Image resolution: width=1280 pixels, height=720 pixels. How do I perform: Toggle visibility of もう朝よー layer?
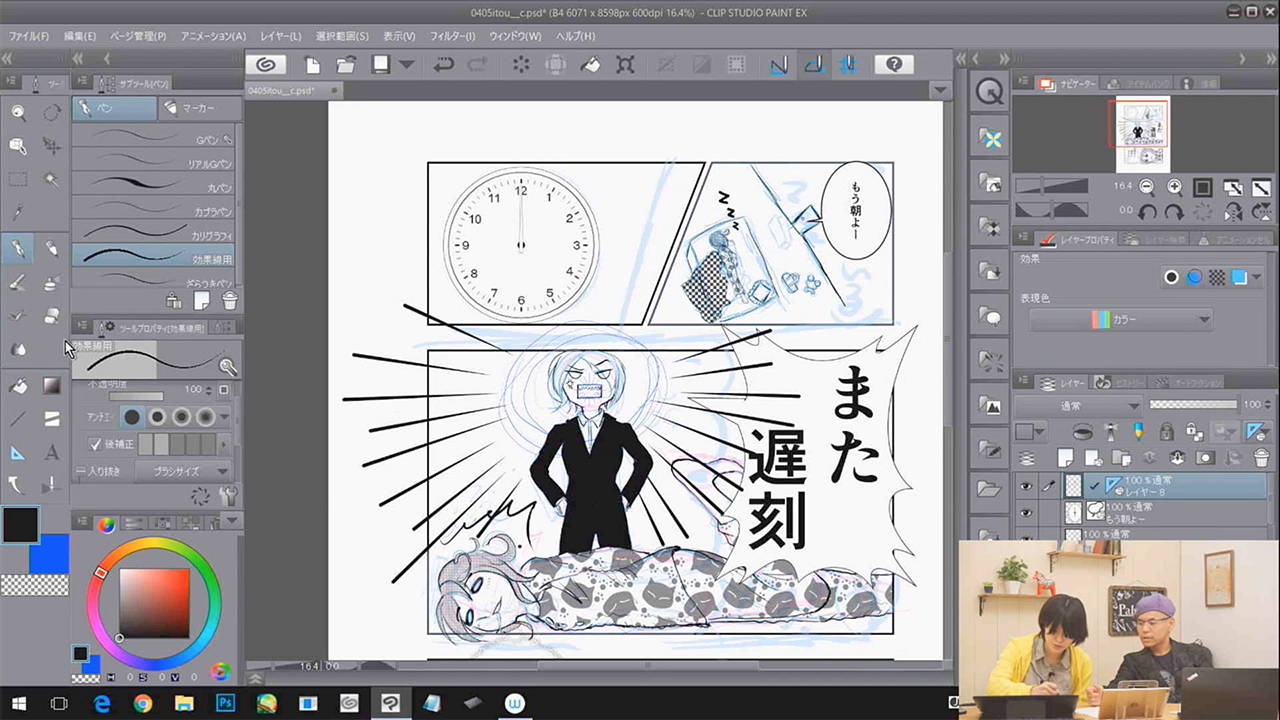click(x=1025, y=513)
